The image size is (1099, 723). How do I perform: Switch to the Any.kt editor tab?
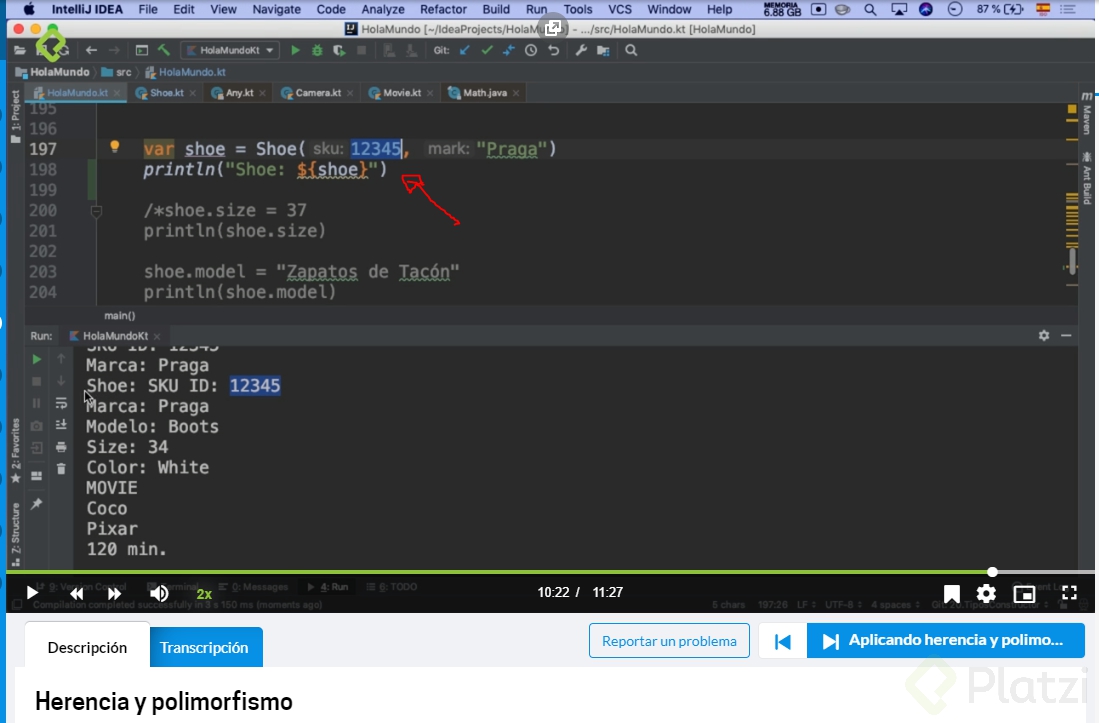click(239, 92)
